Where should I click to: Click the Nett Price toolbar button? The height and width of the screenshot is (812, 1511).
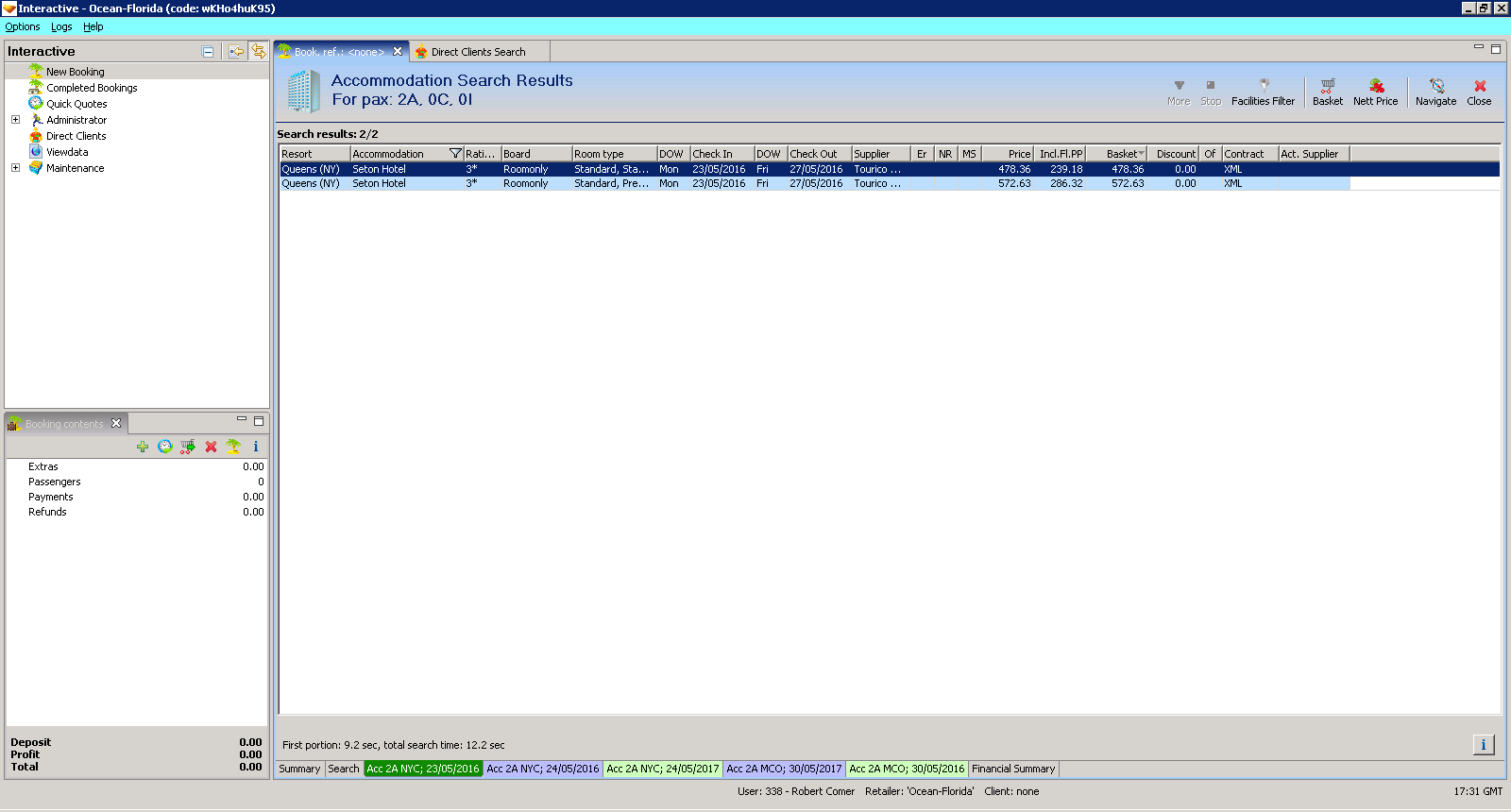1375,93
